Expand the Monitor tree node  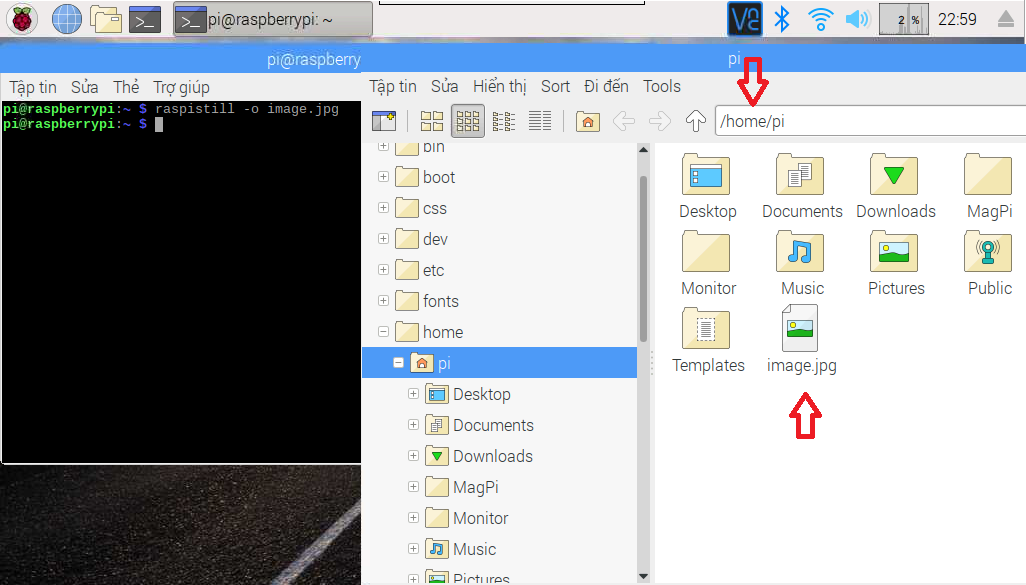point(413,518)
